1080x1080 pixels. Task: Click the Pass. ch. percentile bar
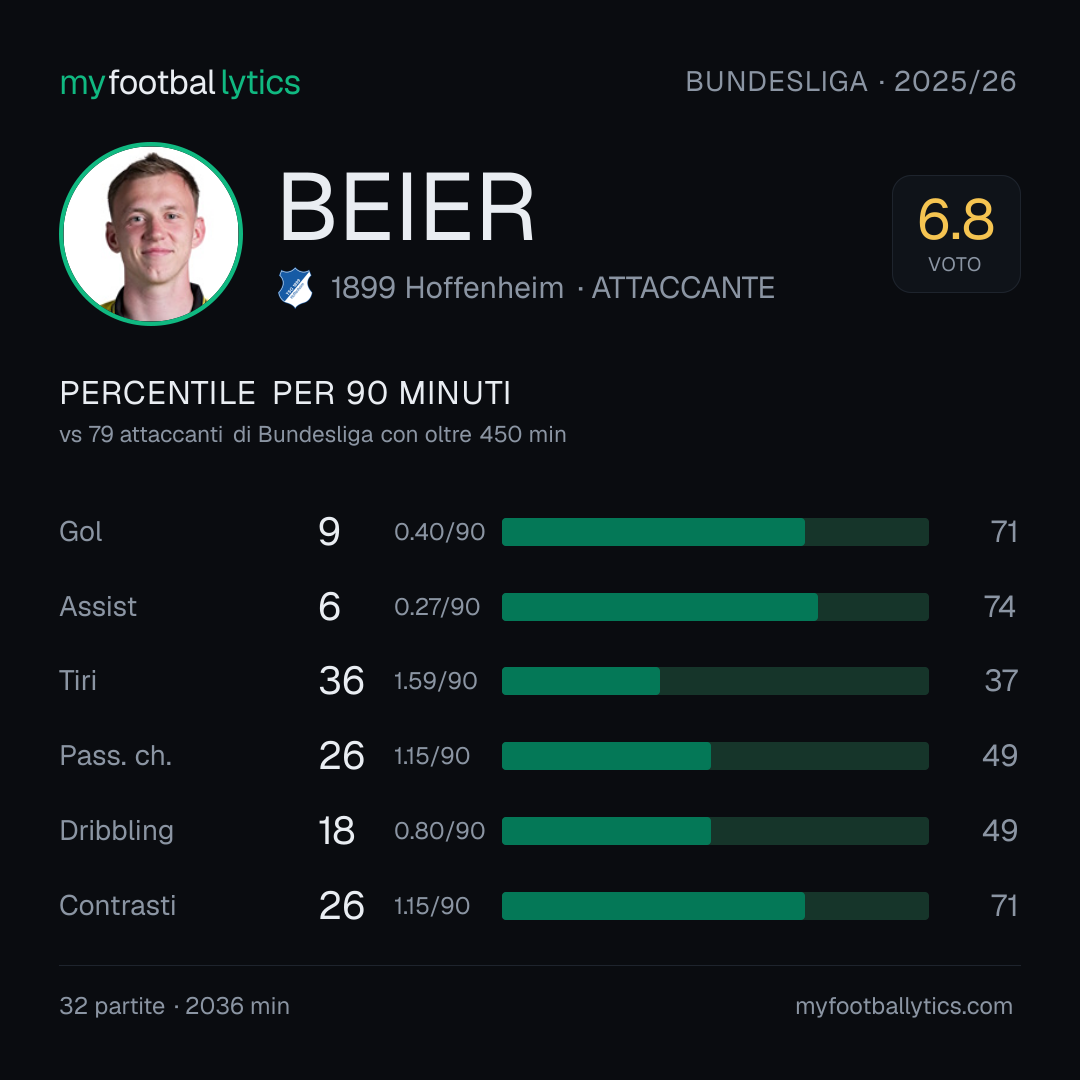[x=715, y=756]
